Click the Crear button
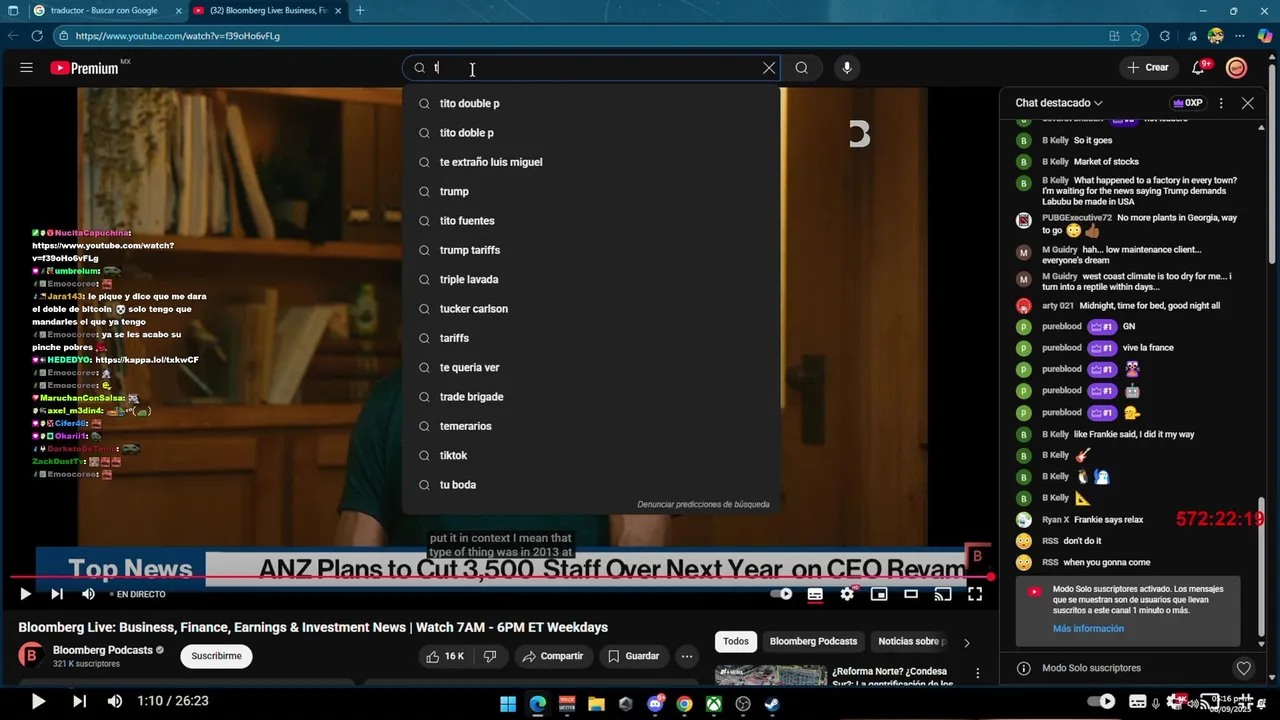 [x=1147, y=68]
